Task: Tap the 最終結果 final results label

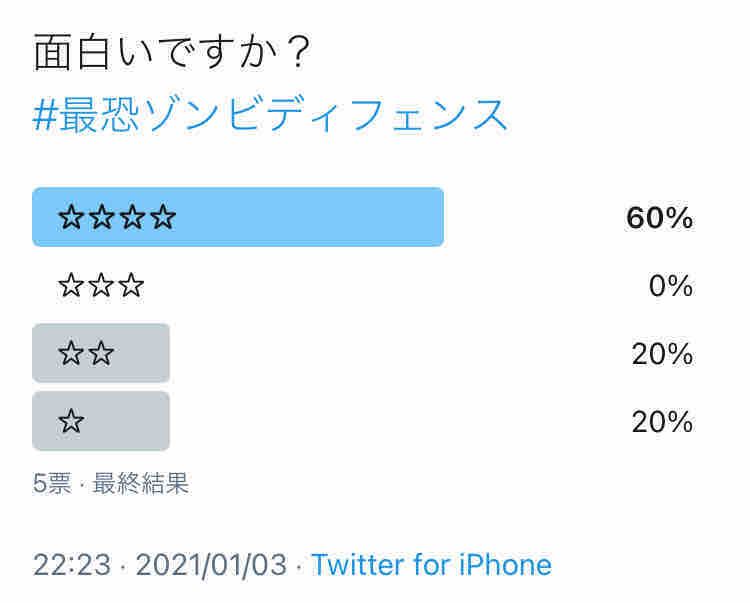Action: point(141,485)
